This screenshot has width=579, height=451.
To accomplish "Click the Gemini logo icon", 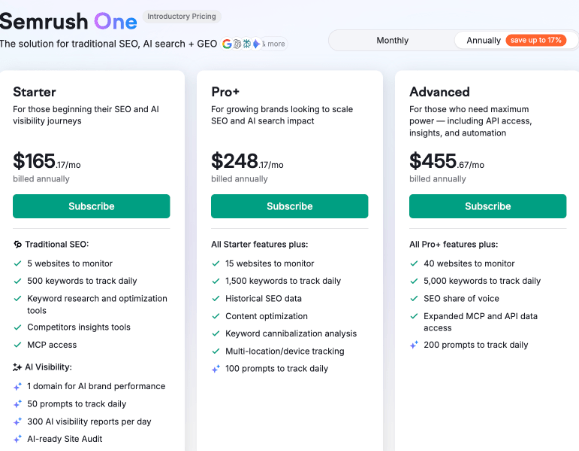I will (x=256, y=44).
